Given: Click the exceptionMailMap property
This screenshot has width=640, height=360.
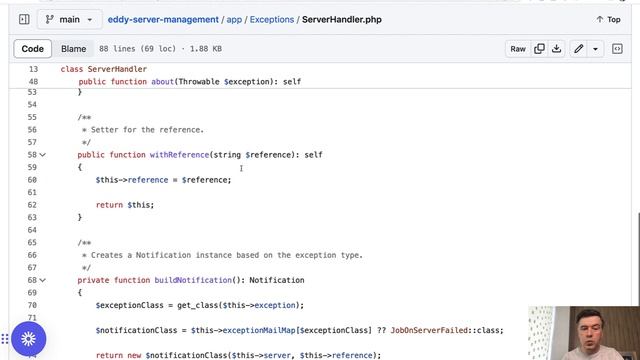Looking at the screenshot, I should [x=259, y=330].
